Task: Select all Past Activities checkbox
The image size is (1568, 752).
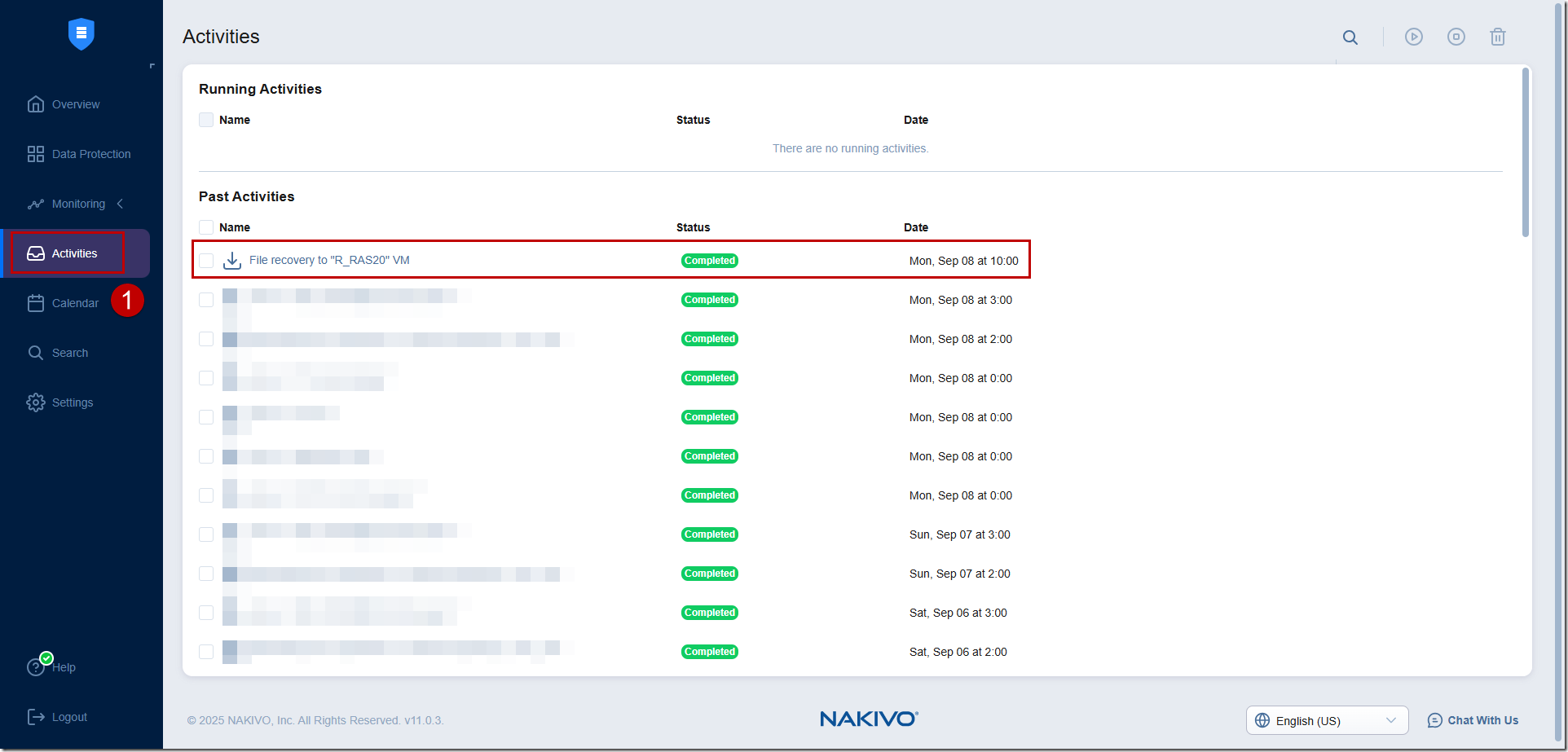Action: point(206,227)
